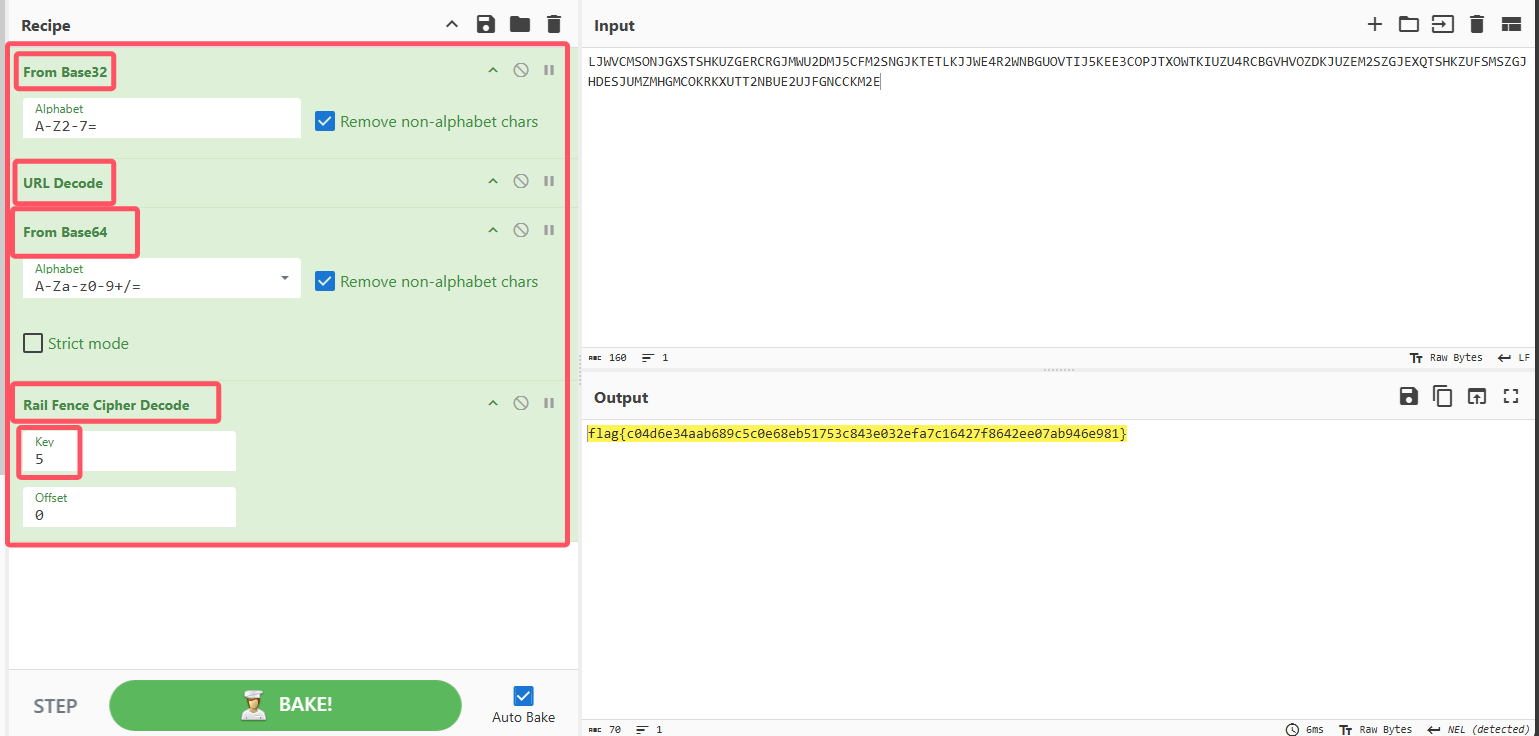
Task: Open file as input icon
Action: coord(1442,24)
